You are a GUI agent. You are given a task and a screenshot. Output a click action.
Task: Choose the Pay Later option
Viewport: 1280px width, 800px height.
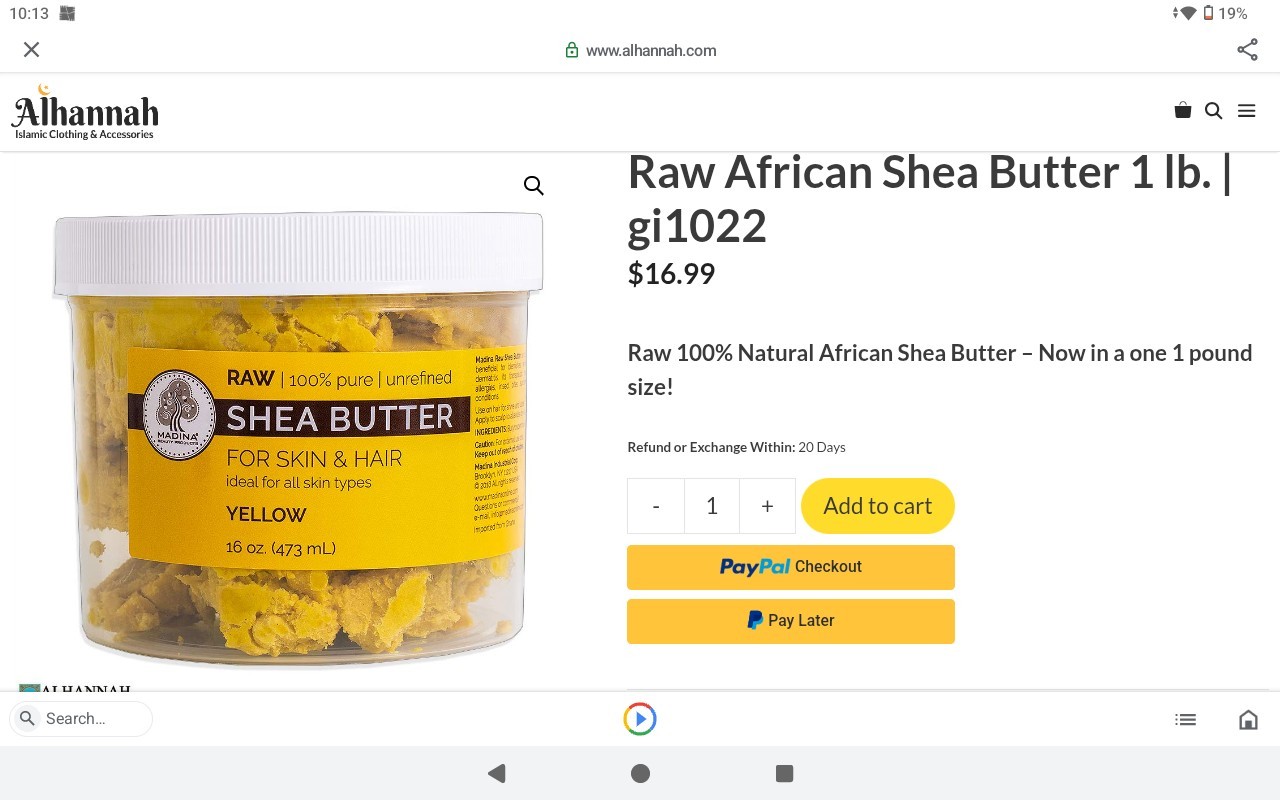790,620
